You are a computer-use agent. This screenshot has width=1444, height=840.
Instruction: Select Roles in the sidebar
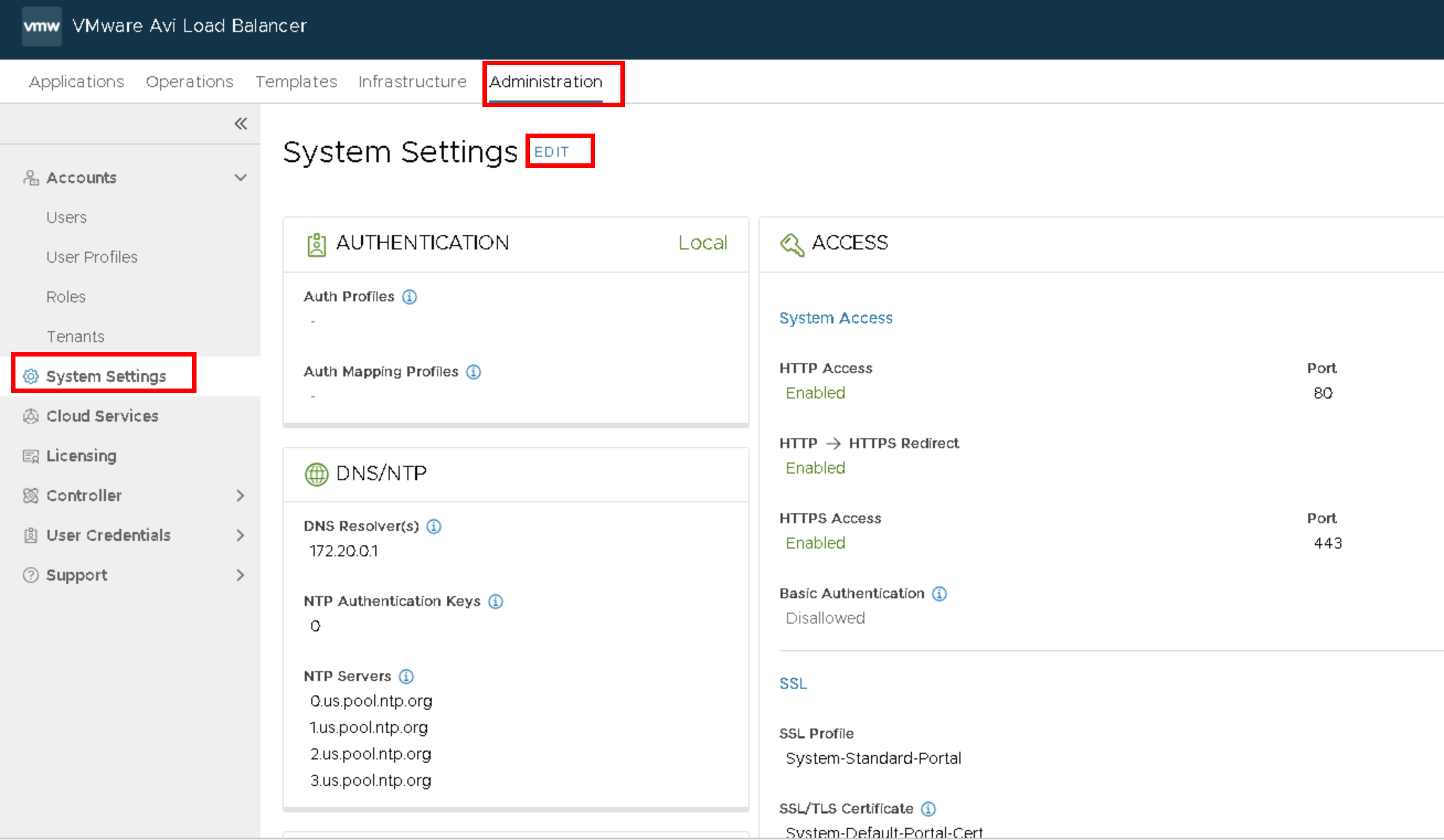pos(66,297)
